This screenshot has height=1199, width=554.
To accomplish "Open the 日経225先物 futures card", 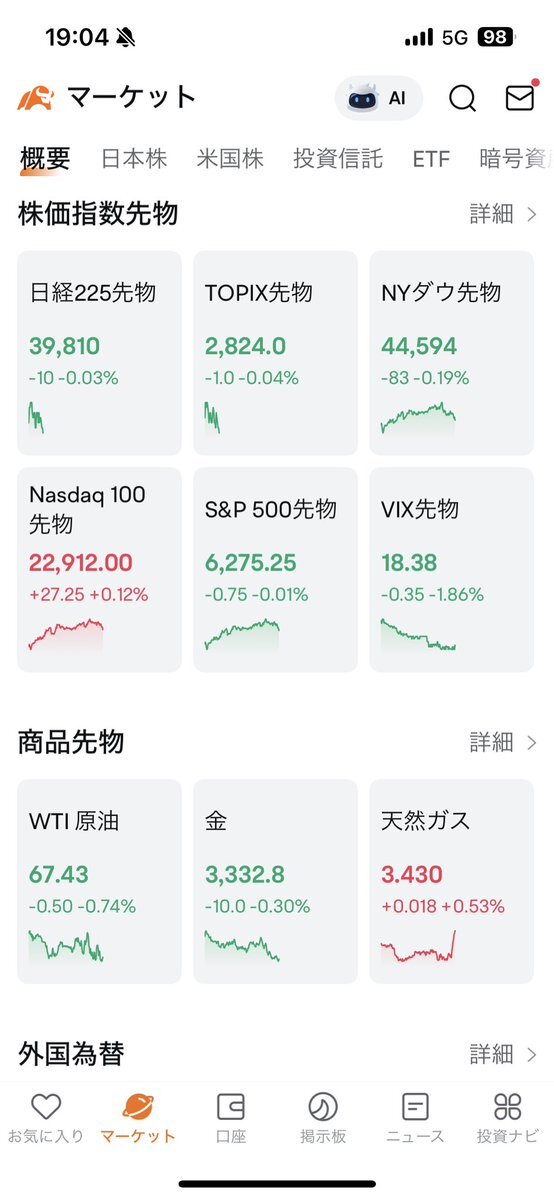I will 99,353.
